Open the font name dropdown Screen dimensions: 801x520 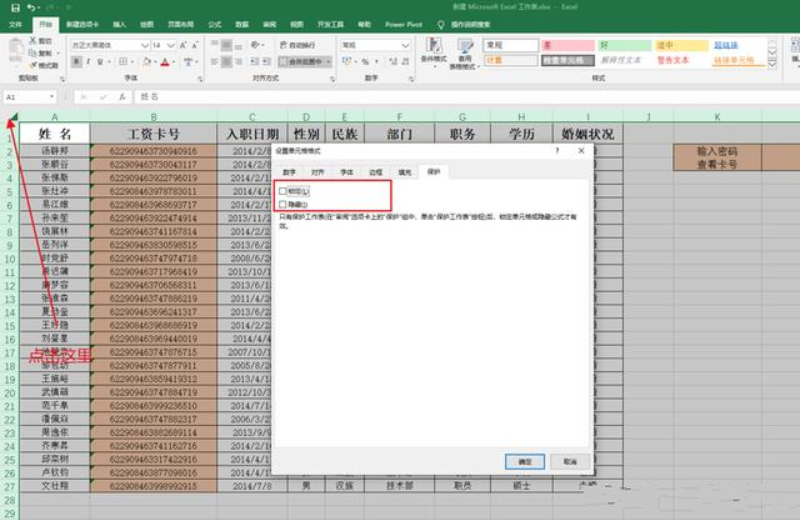click(145, 45)
